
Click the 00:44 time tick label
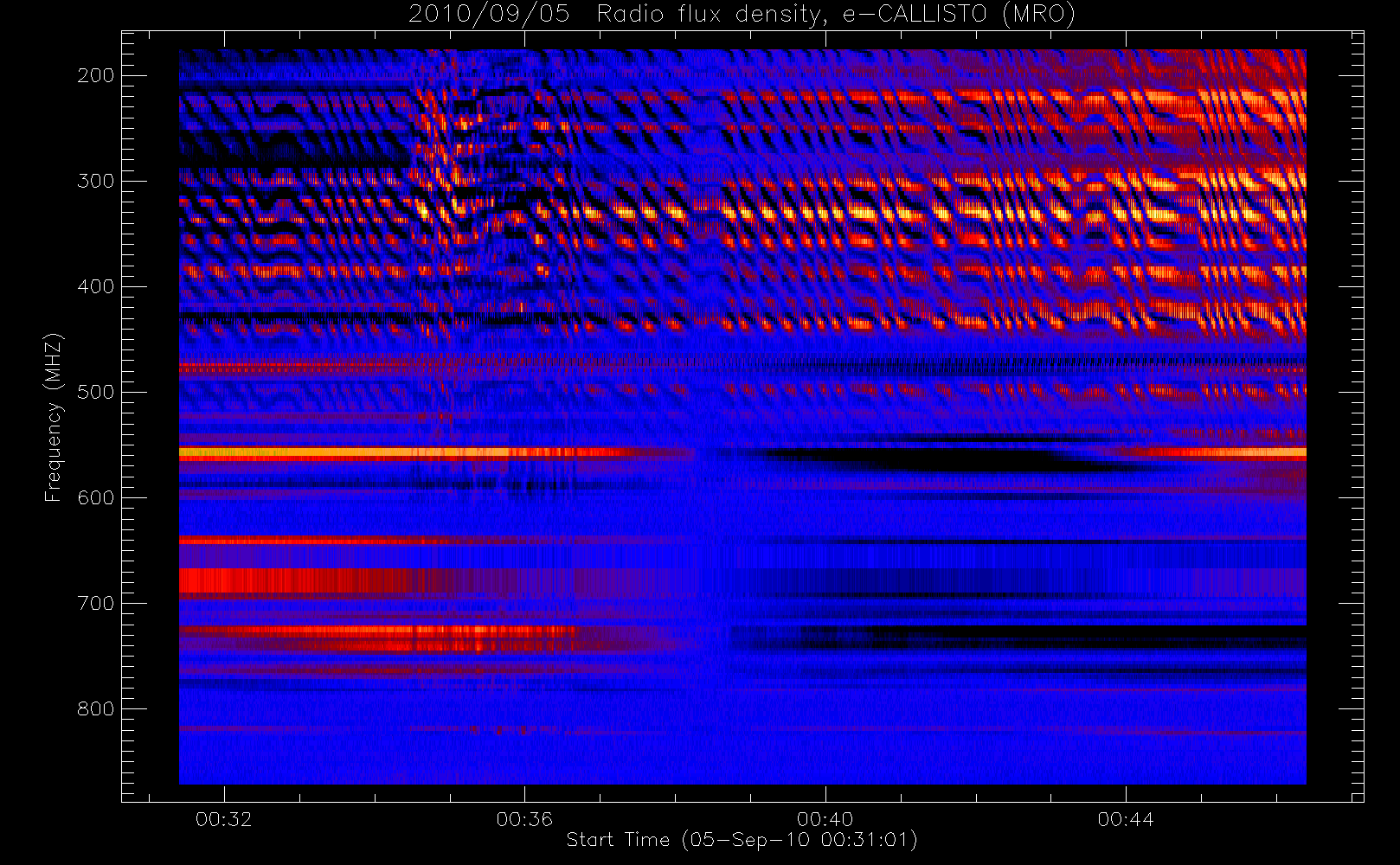point(1126,819)
